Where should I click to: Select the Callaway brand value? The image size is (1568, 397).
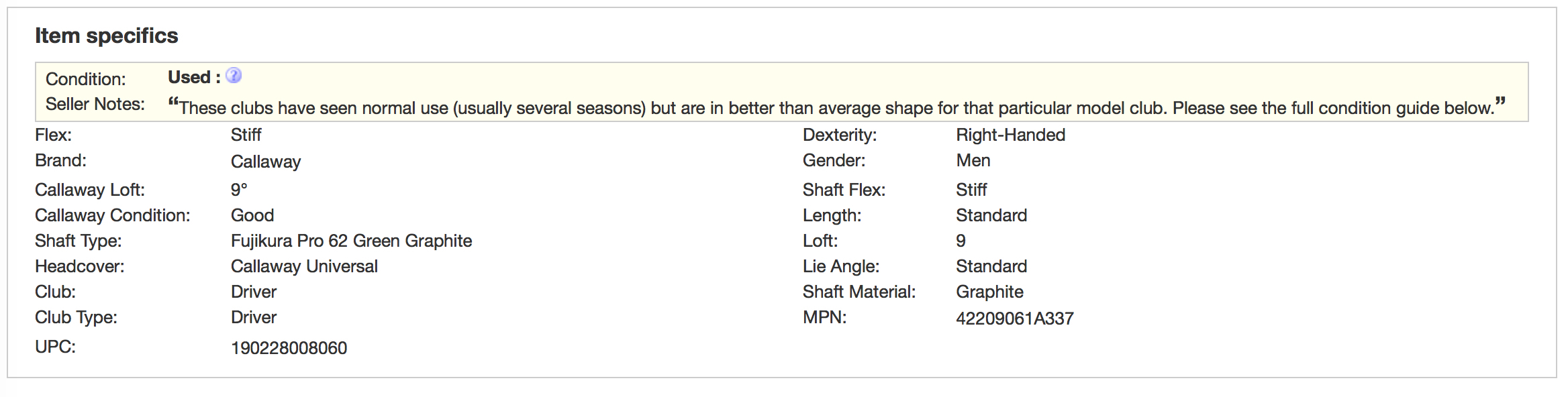tap(266, 162)
